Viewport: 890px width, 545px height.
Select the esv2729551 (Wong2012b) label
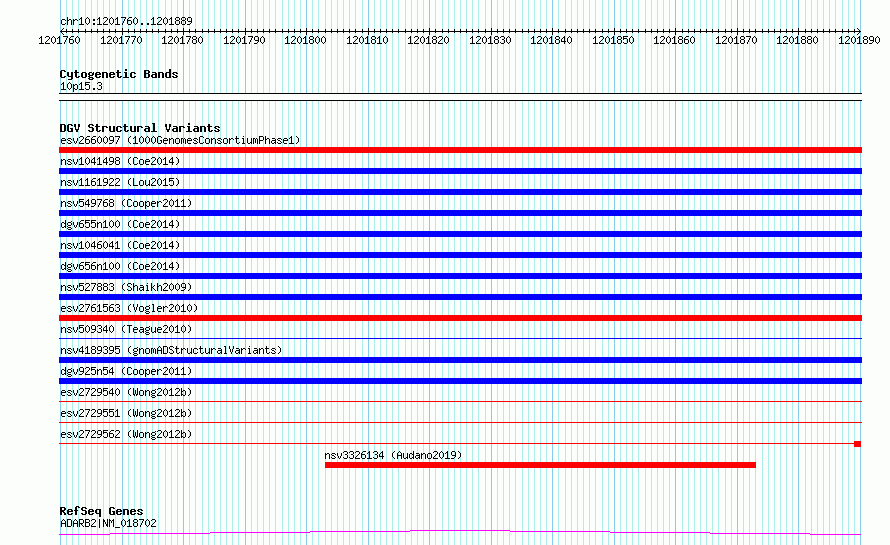click(x=126, y=413)
